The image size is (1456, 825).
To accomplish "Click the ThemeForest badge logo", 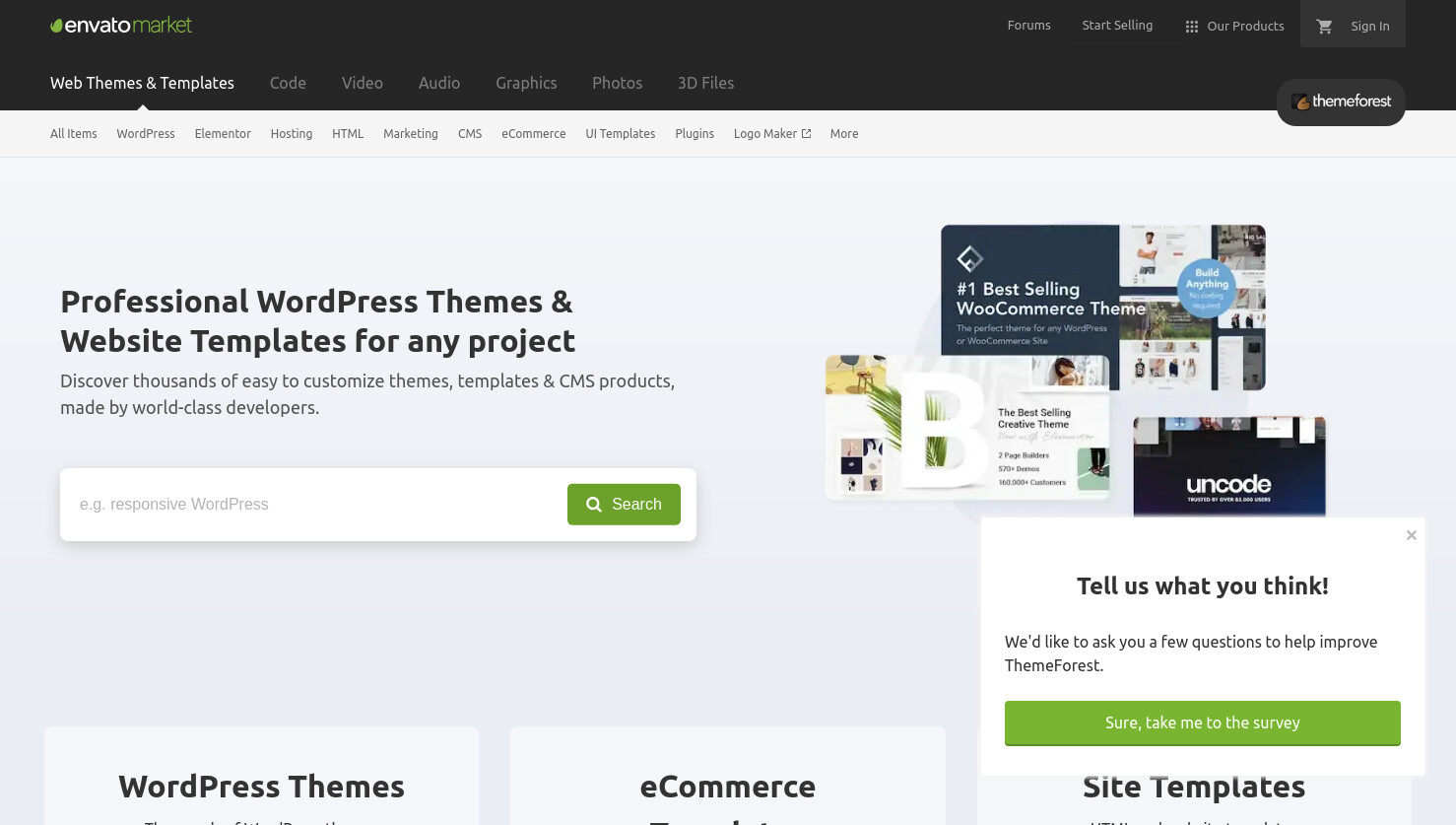I will pos(1341,102).
